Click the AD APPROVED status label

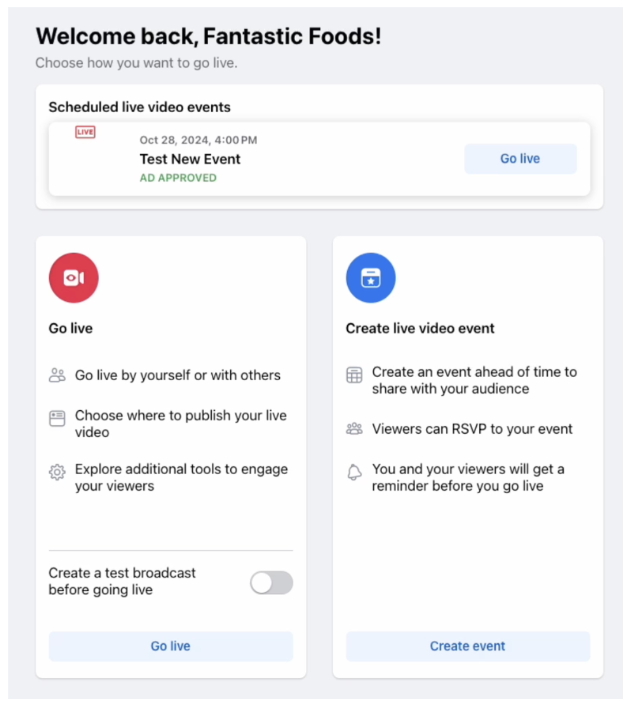tap(178, 178)
